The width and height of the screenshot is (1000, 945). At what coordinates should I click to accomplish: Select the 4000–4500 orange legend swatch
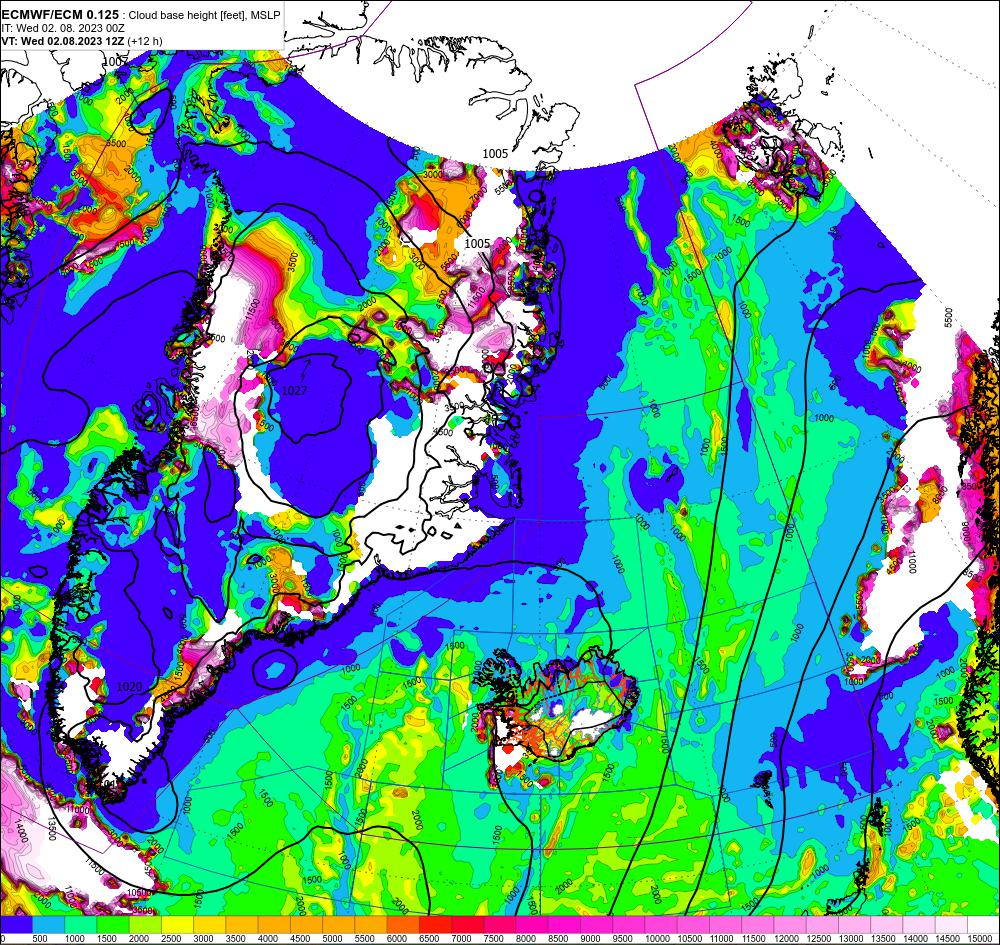(x=274, y=925)
